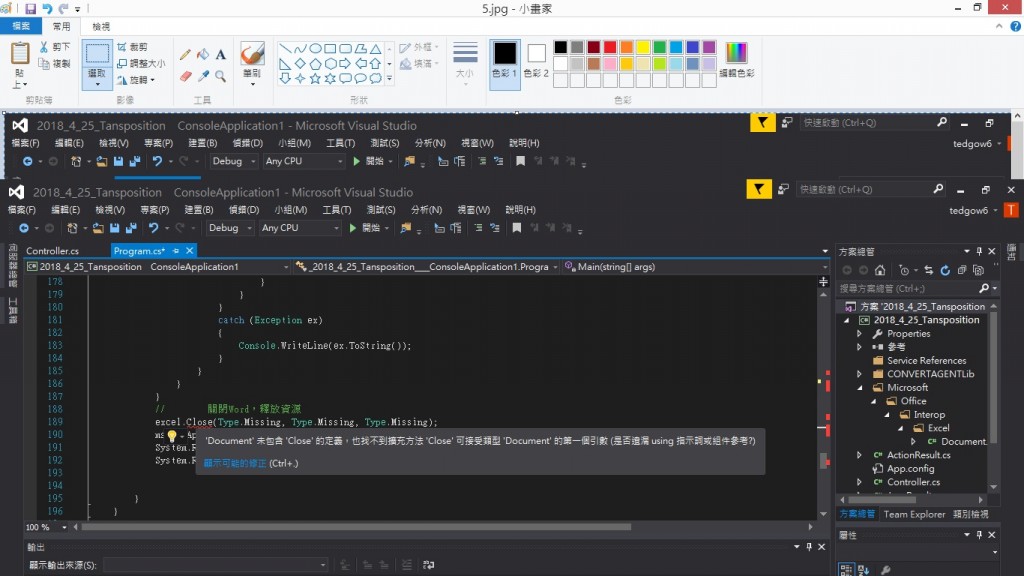Pick the five-point star shape

(x=315, y=78)
